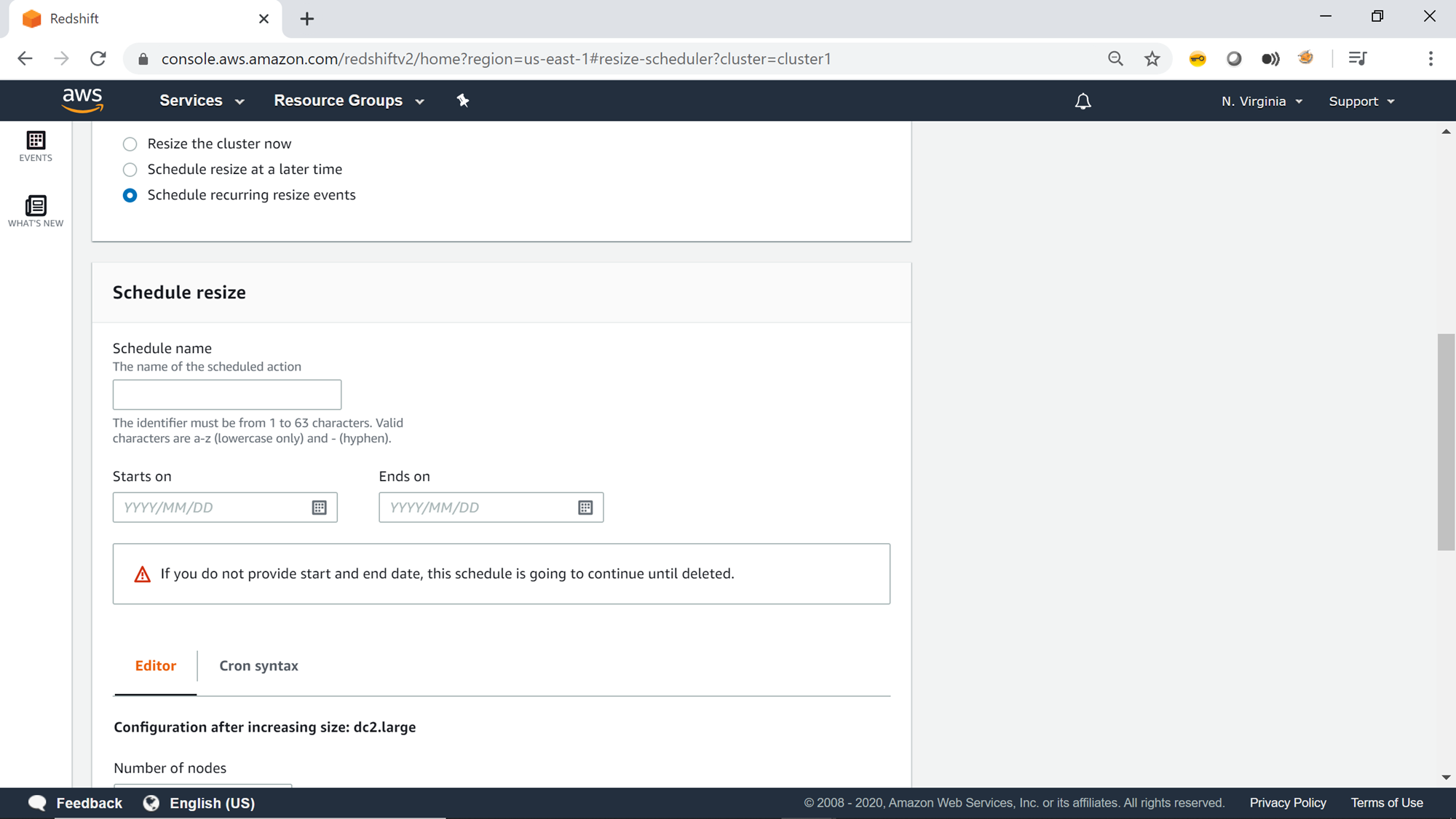The image size is (1456, 819).
Task: Switch to the Cron syntax tab
Action: click(x=258, y=665)
